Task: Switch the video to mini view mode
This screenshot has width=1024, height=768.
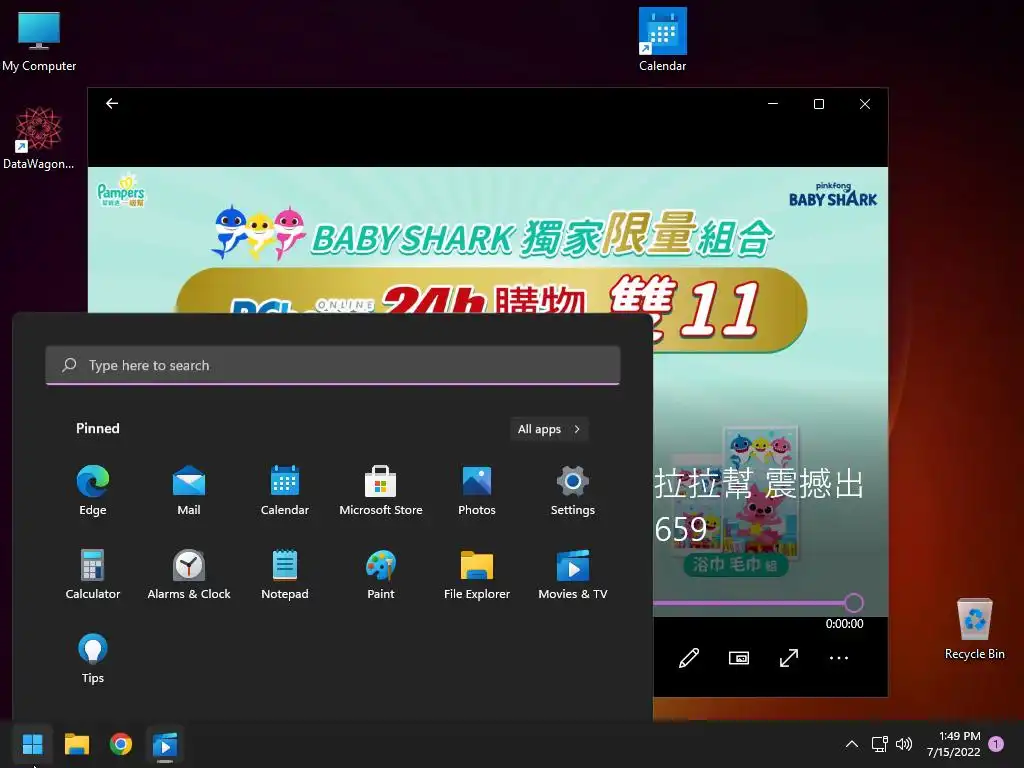Action: [x=739, y=658]
